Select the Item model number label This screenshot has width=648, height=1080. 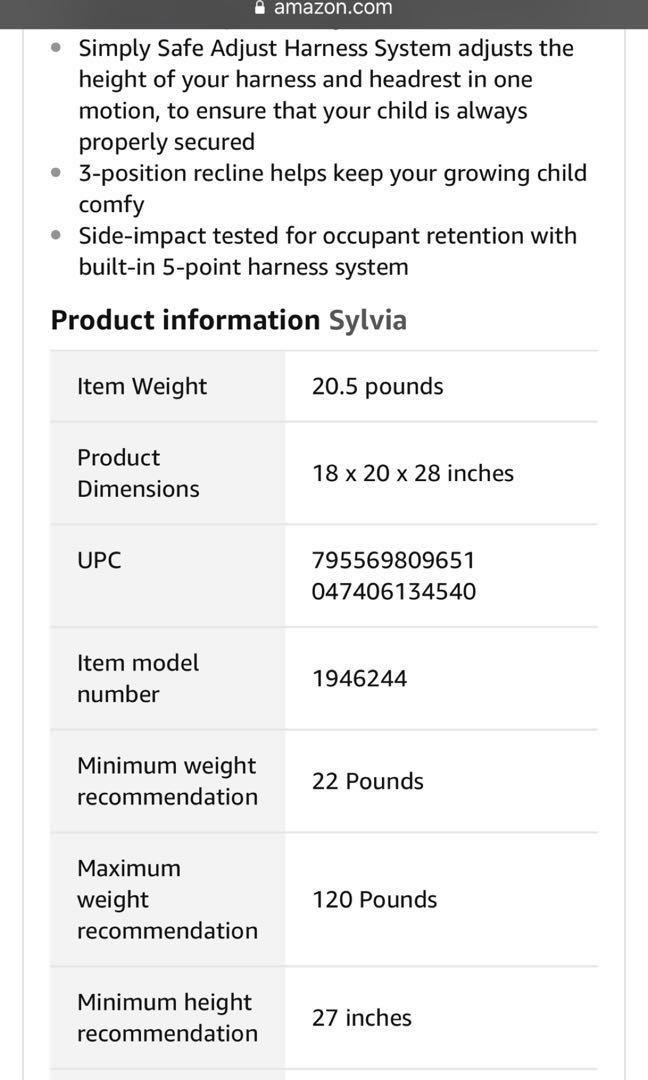138,678
